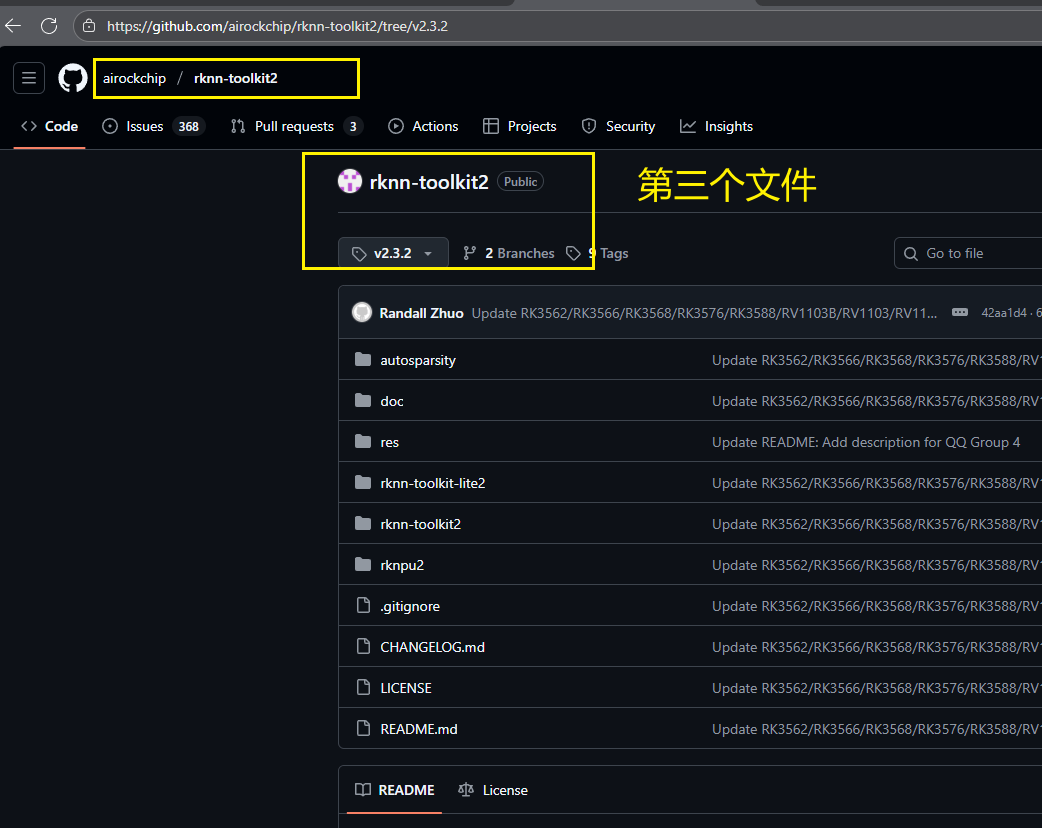1042x828 pixels.
Task: Open the rknn-toolkit-lite2 folder
Action: coord(433,483)
